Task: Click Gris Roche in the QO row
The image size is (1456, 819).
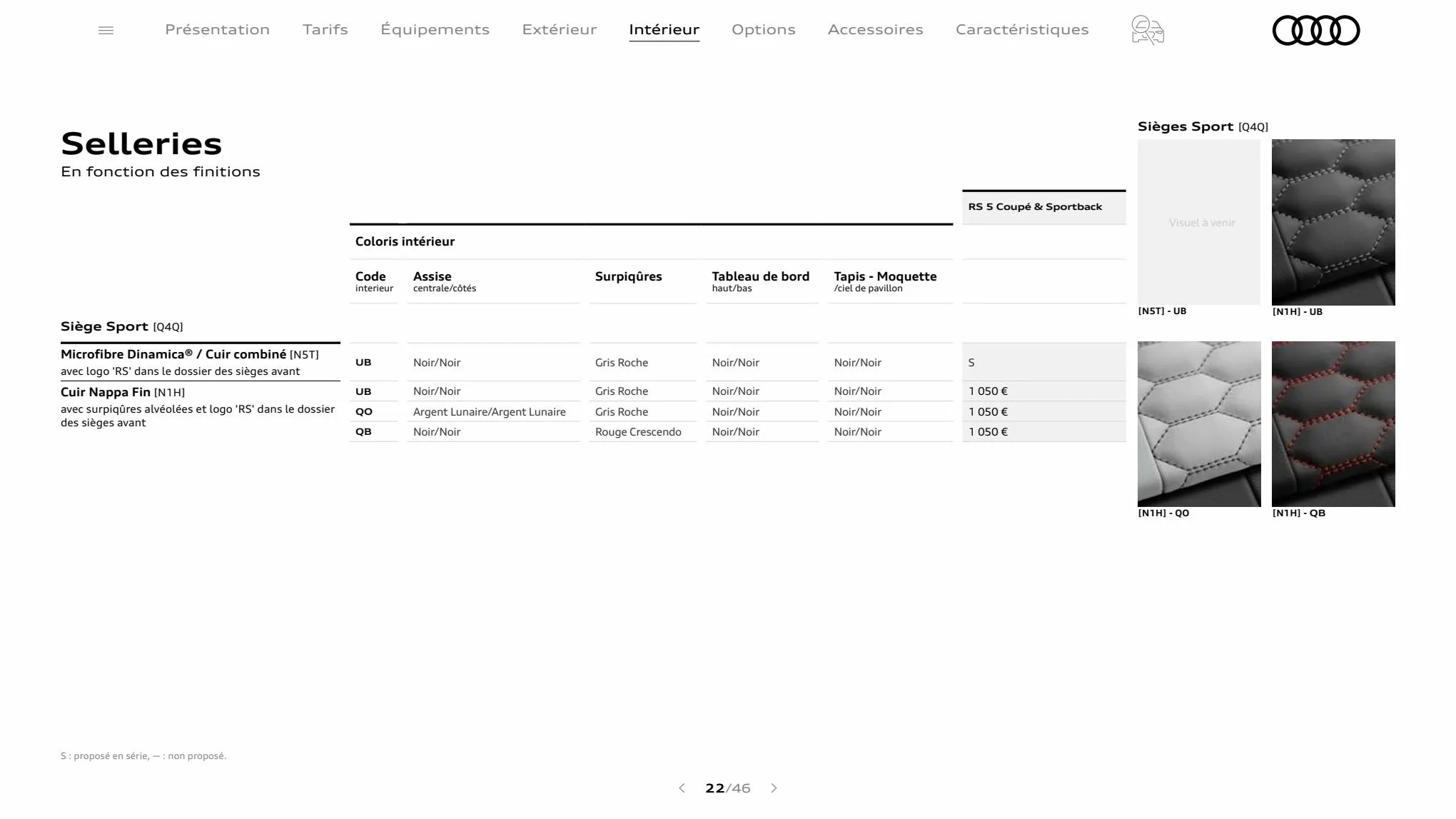Action: 622,412
